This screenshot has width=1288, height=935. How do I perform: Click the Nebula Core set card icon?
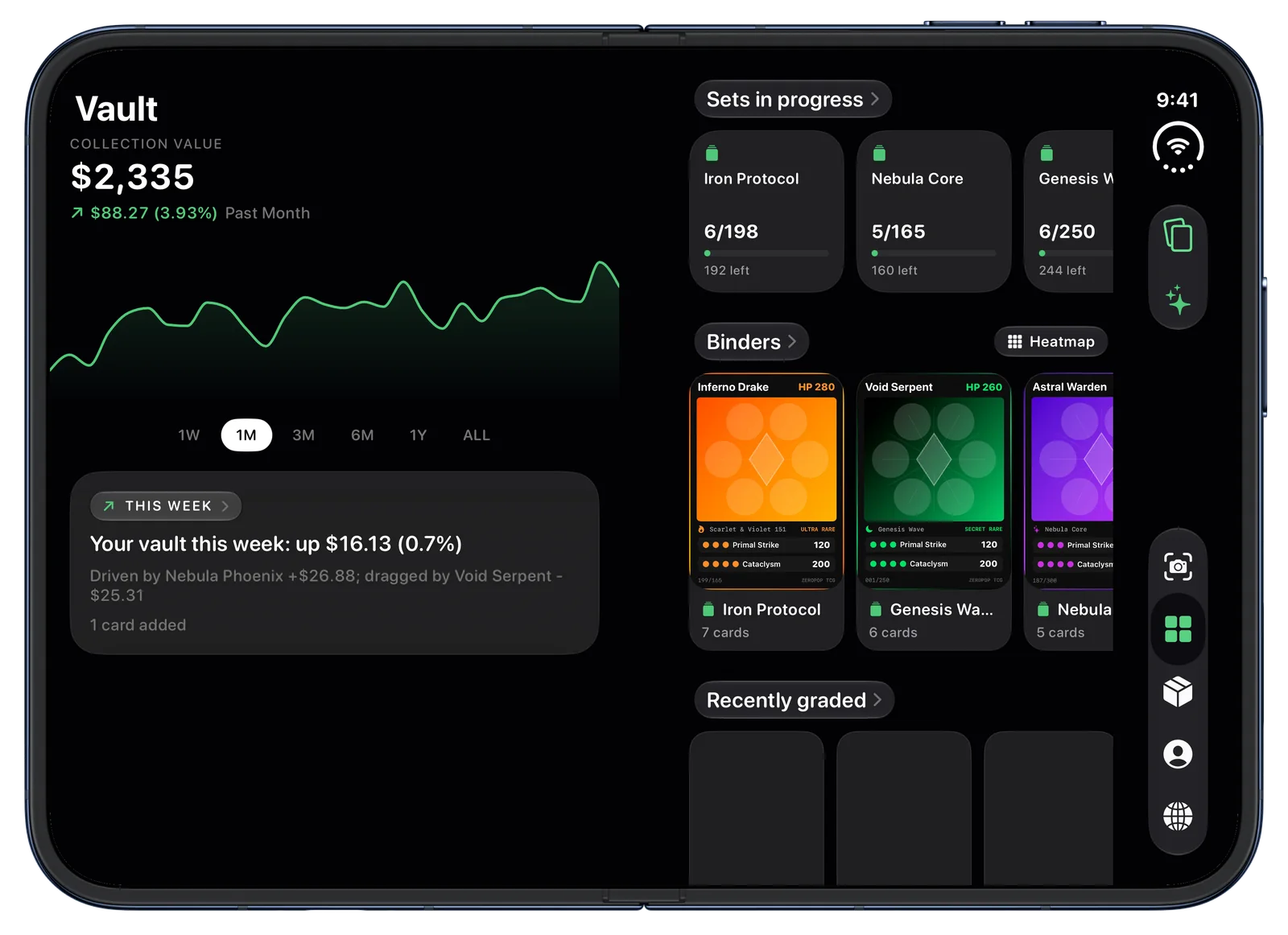click(879, 153)
